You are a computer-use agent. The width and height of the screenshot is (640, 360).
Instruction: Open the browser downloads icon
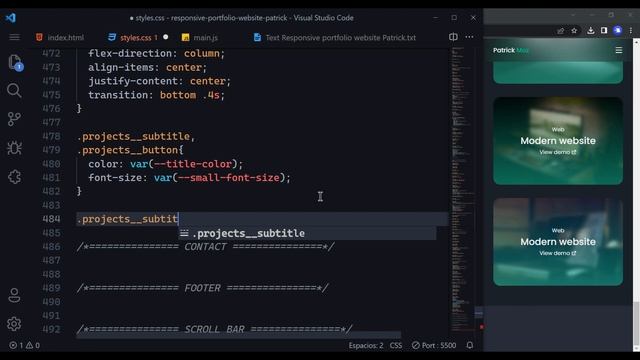click(591, 31)
